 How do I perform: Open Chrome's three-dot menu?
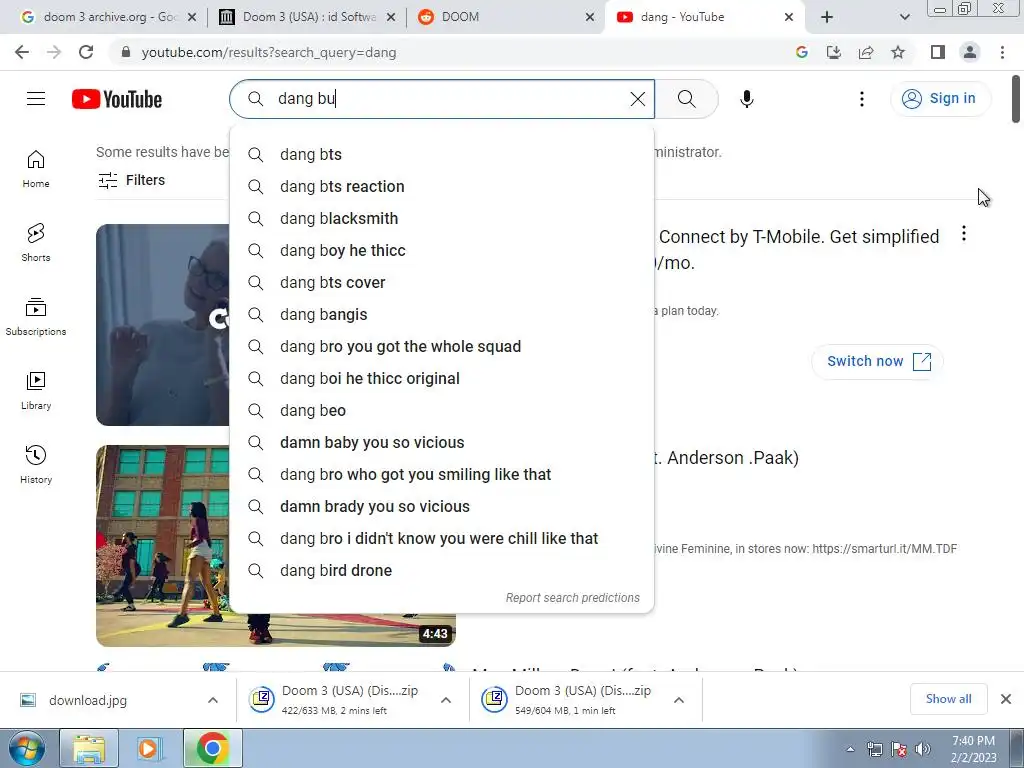coord(1002,52)
